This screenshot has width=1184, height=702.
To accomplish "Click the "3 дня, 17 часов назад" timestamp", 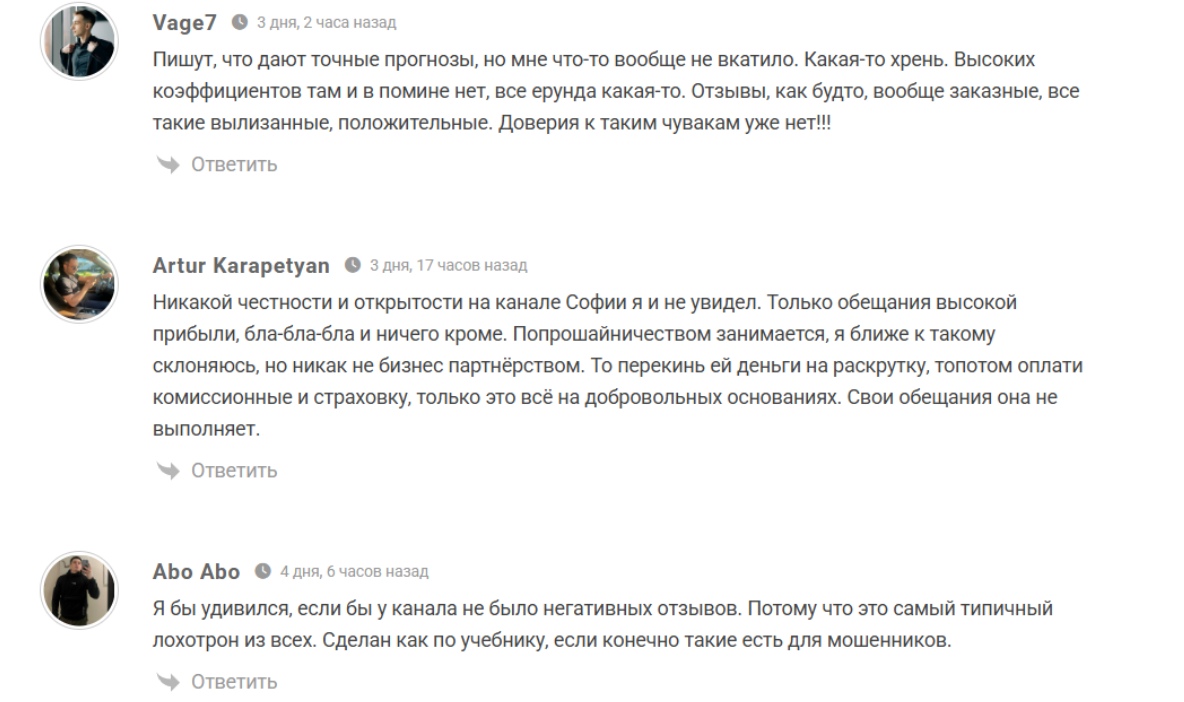I will (x=448, y=265).
